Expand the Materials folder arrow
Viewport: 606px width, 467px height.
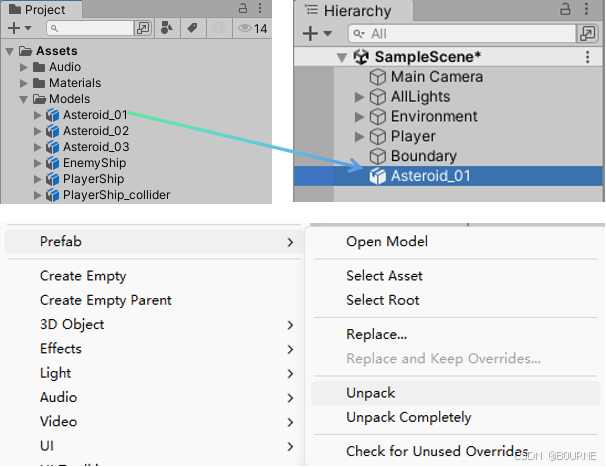24,83
